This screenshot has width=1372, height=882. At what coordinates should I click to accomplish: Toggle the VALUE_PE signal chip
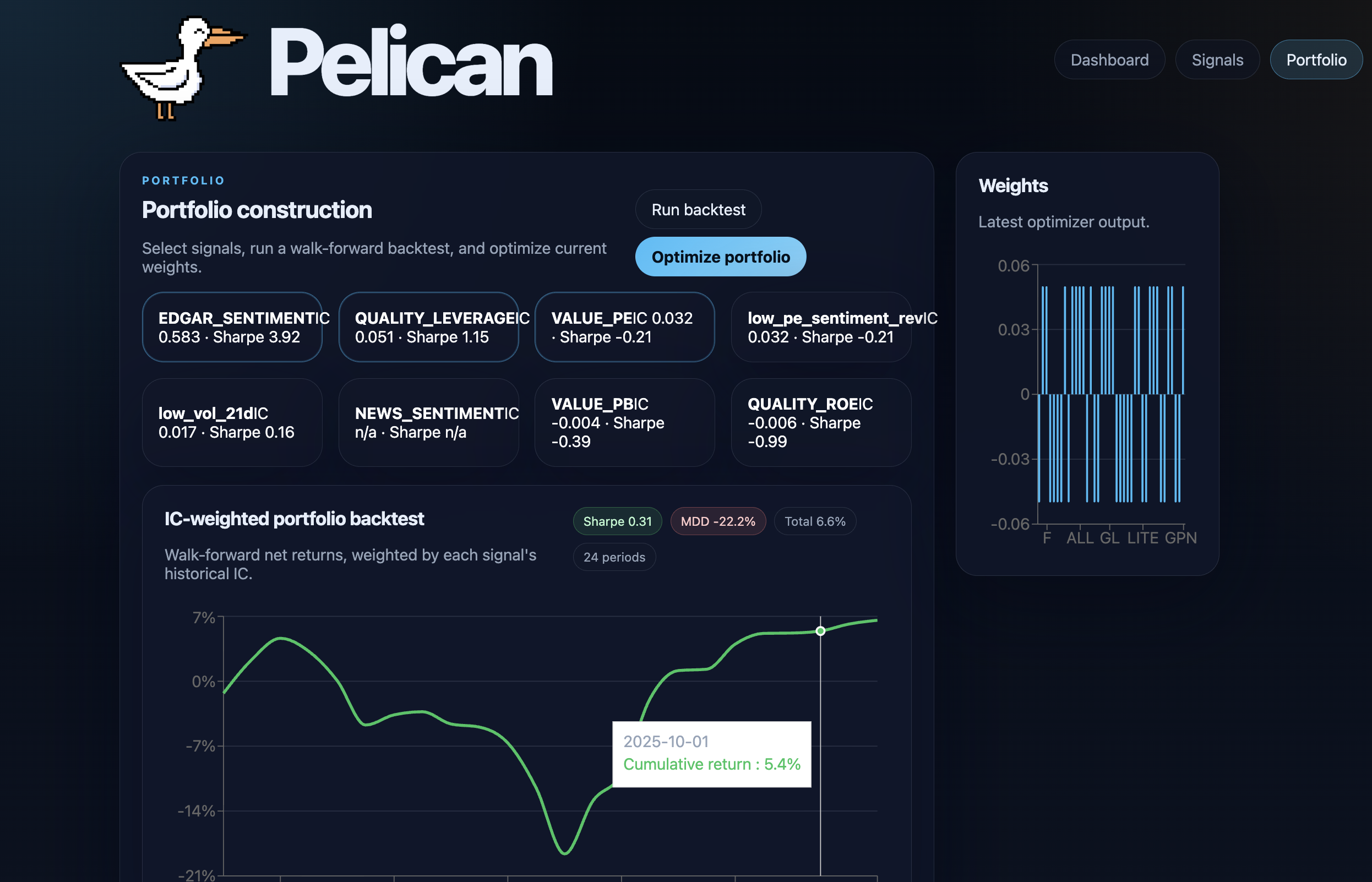click(x=624, y=327)
